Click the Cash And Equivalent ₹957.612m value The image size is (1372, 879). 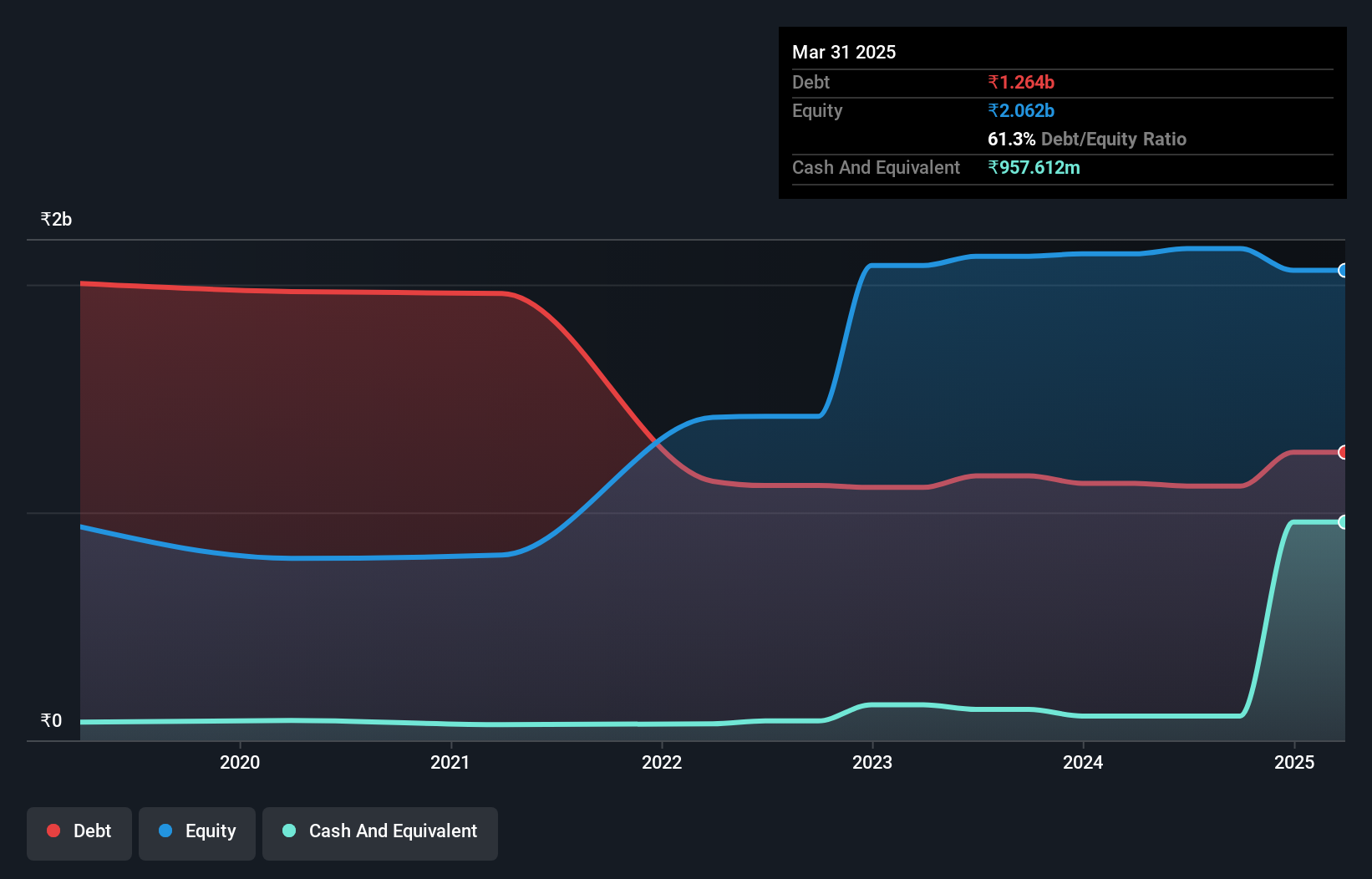tap(1034, 167)
